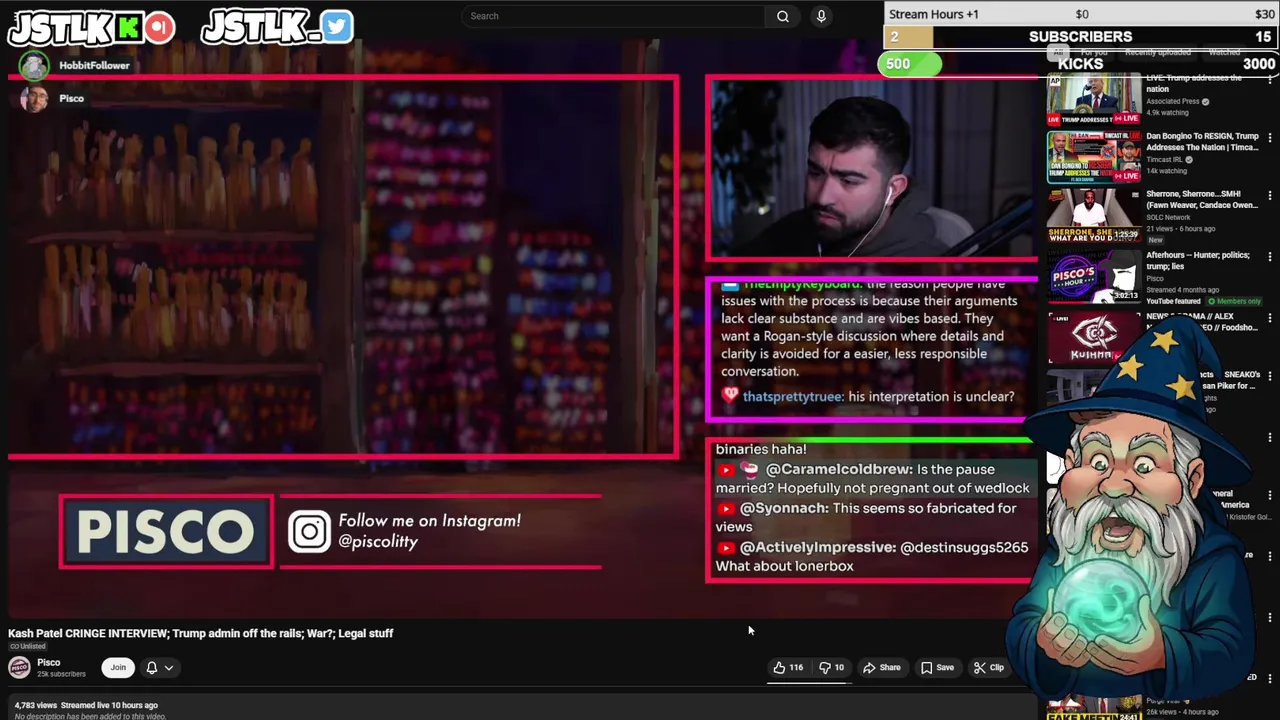Viewport: 1280px width, 720px height.
Task: Click the webcam feed of the streamer
Action: [872, 169]
